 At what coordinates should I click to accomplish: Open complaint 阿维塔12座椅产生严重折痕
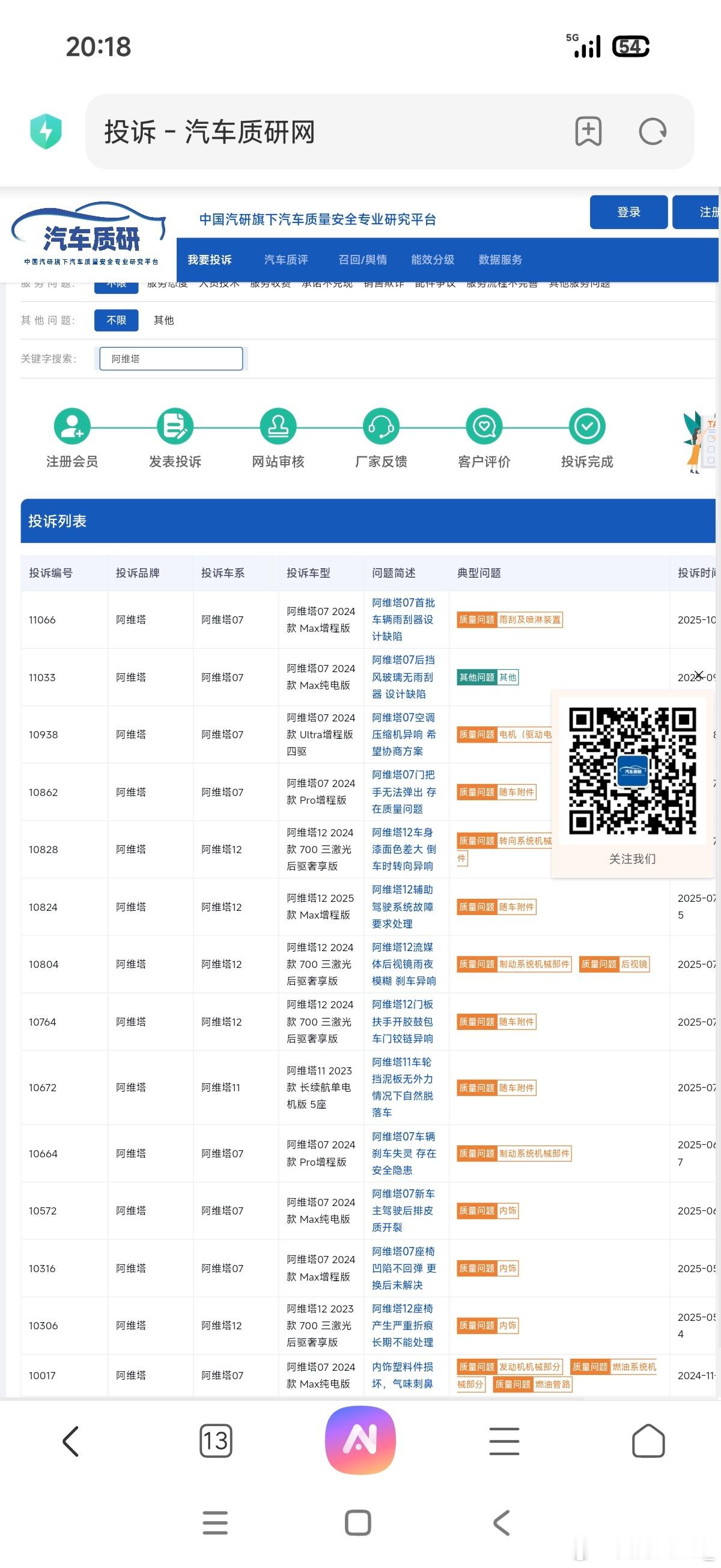pyautogui.click(x=404, y=1325)
